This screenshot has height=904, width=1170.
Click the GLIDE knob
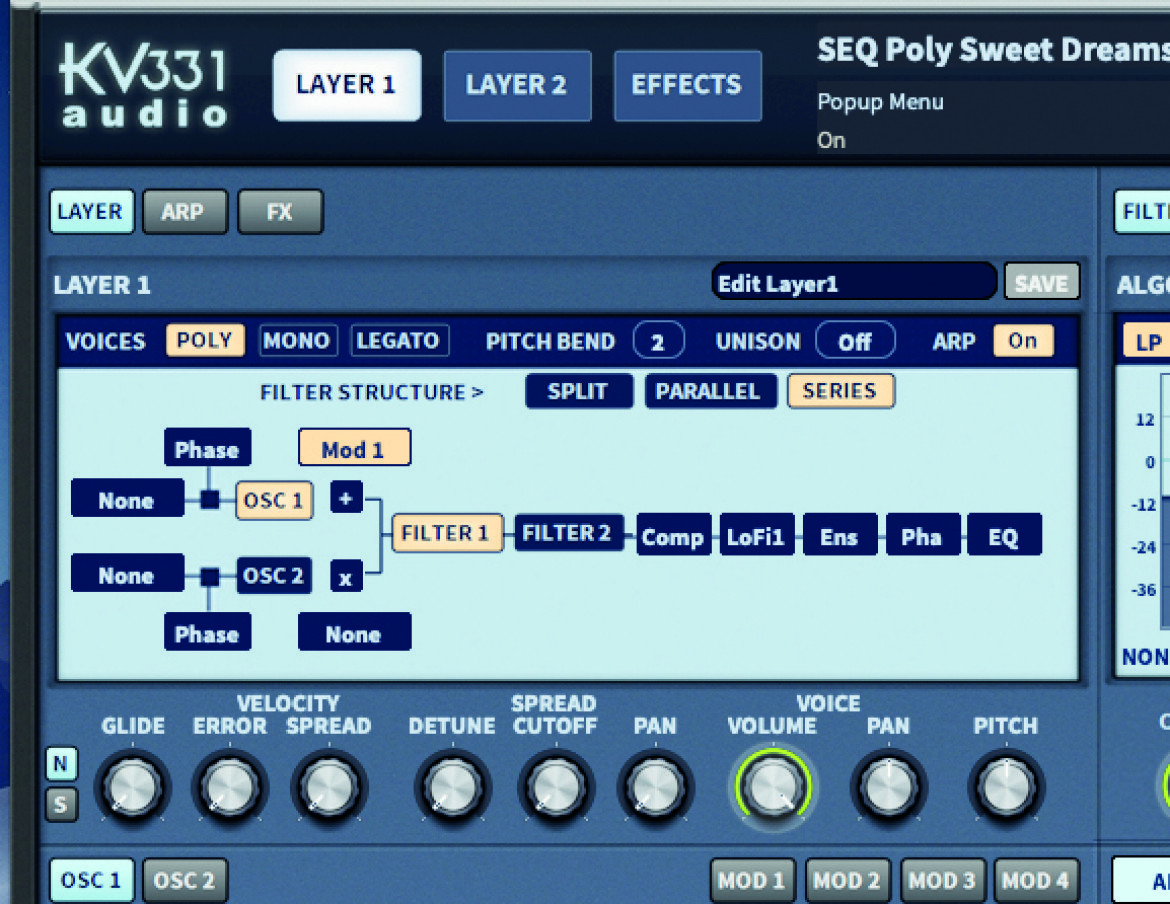click(x=133, y=786)
